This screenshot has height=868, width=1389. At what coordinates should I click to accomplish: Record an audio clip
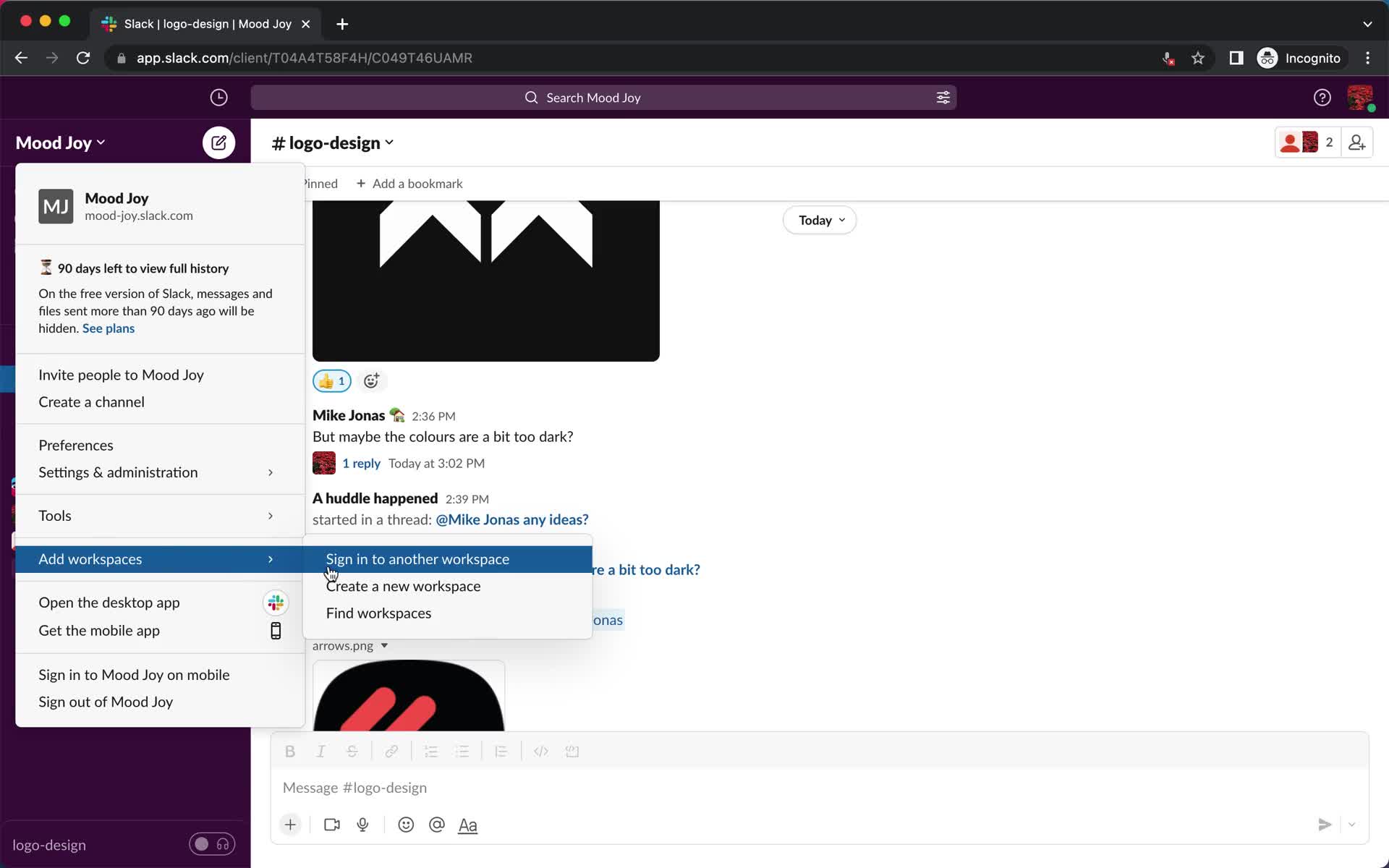[x=363, y=825]
